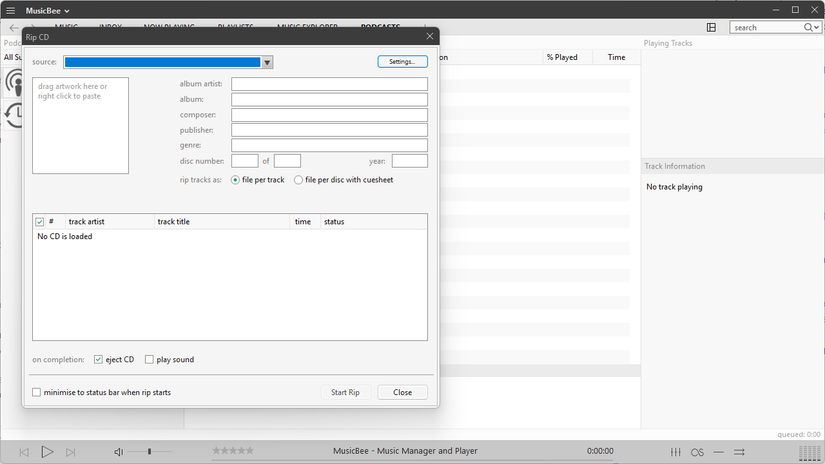Viewport: 825px width, 464px height.
Task: Click the time column header in Rip CD
Action: (x=305, y=221)
